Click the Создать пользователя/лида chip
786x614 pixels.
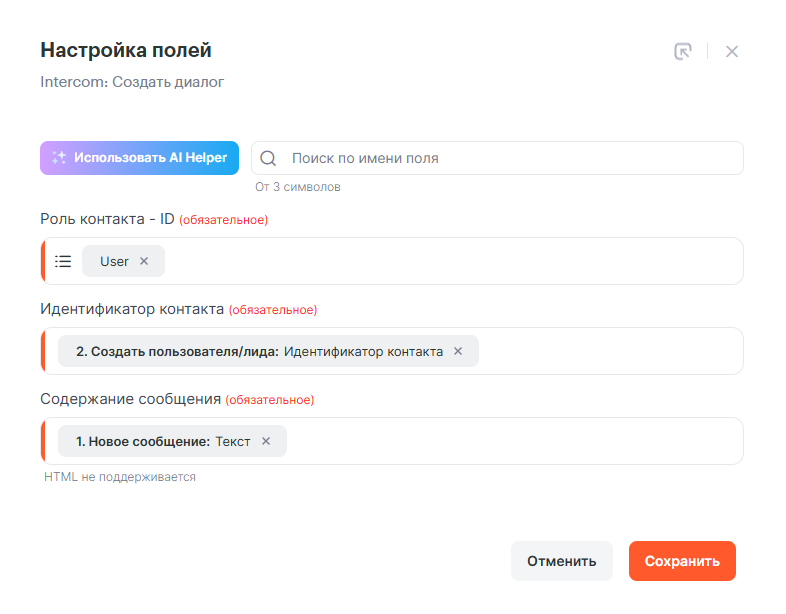258,351
